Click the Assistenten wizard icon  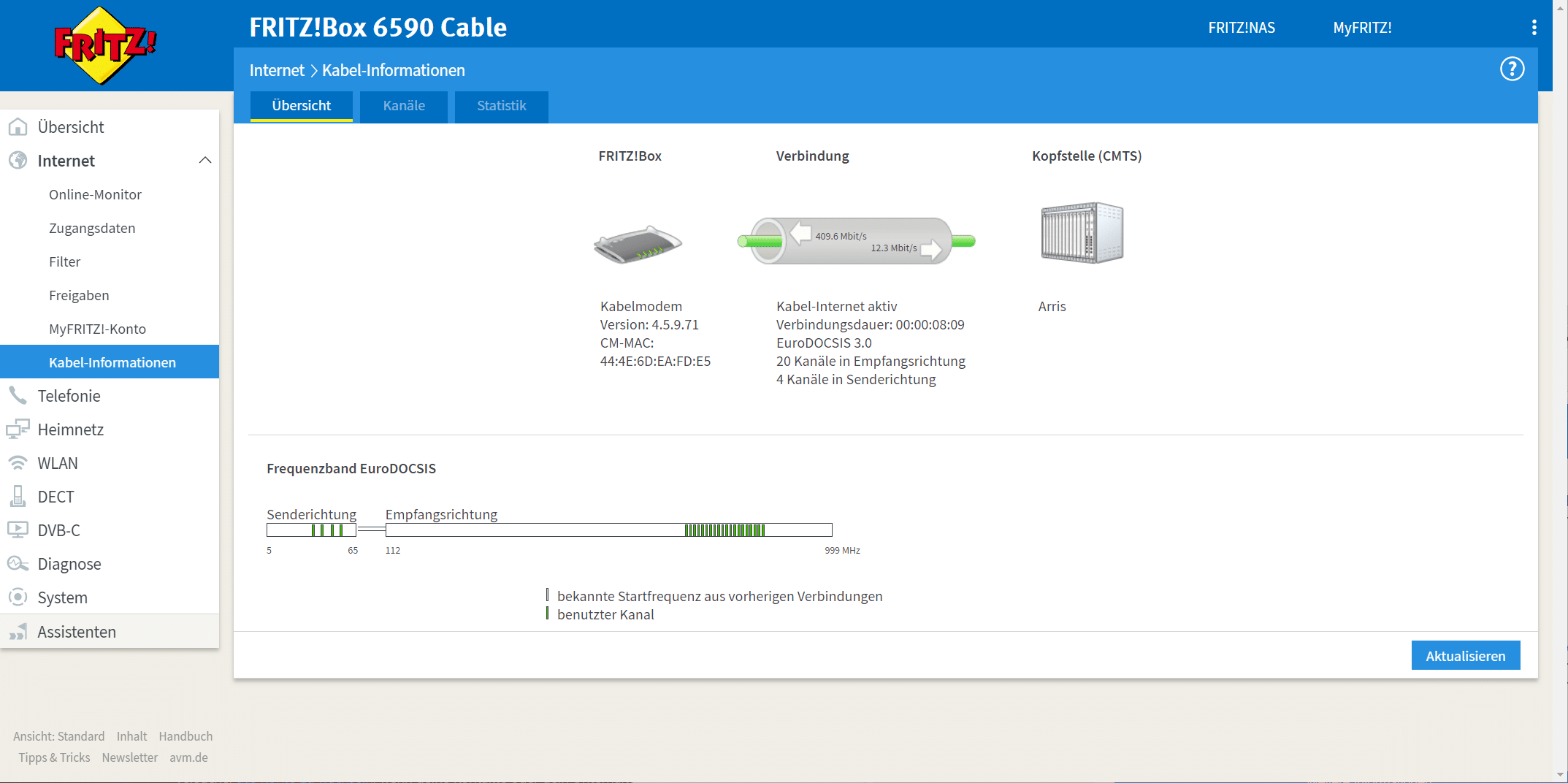18,632
